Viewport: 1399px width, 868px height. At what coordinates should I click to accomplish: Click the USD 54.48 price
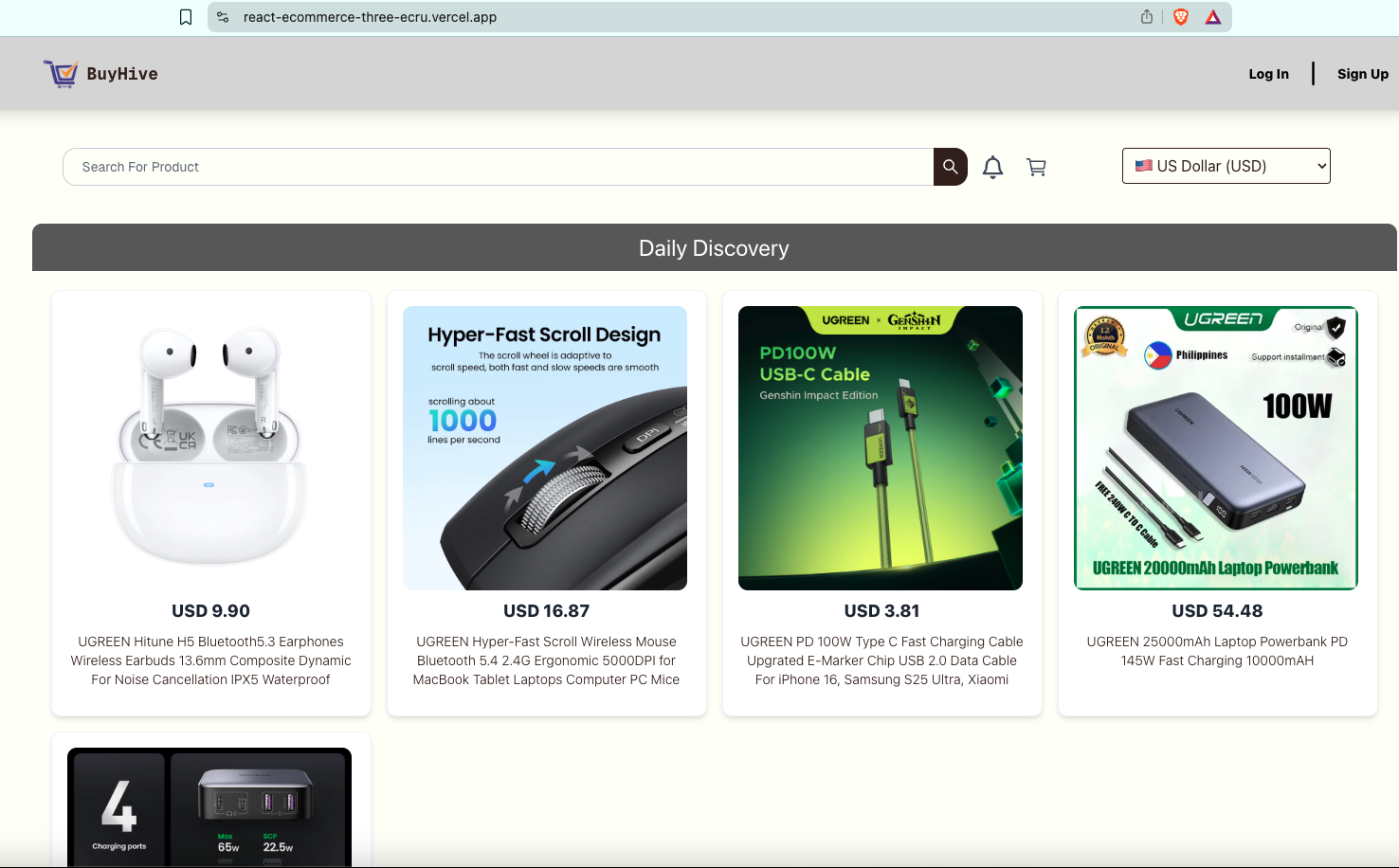[1218, 611]
